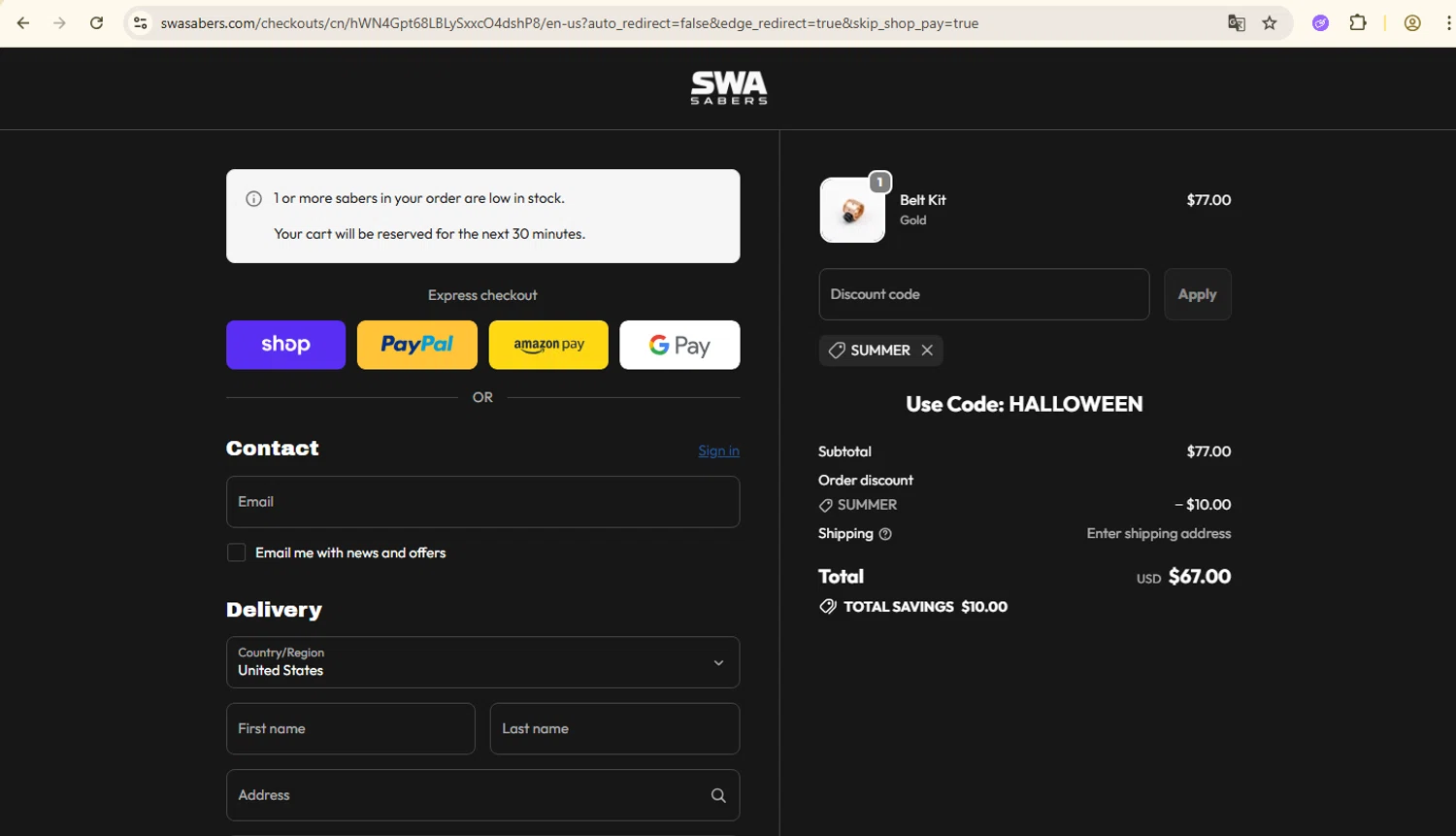View site information icon in address bar
The height and width of the screenshot is (836, 1456).
click(141, 23)
